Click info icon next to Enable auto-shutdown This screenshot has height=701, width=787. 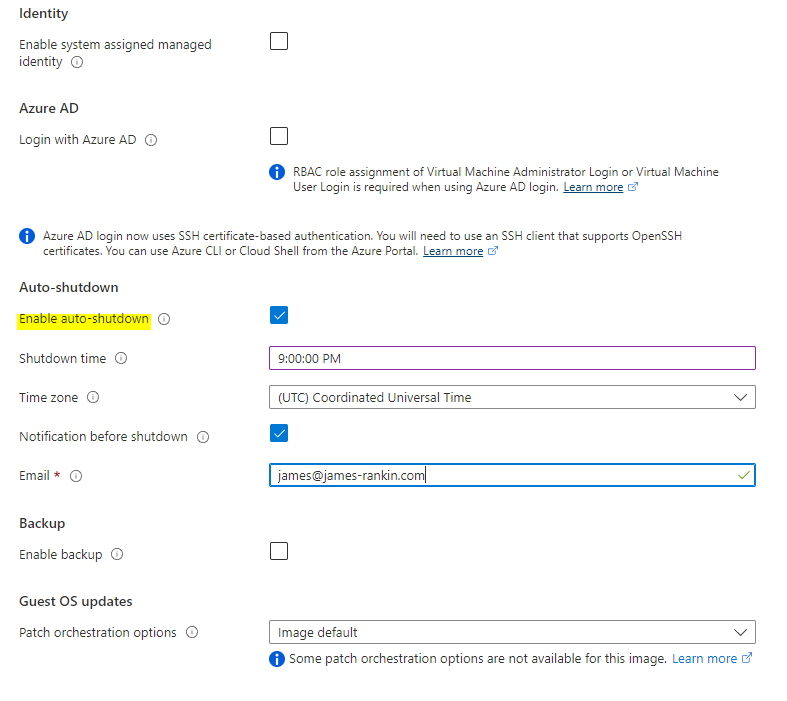(x=164, y=320)
